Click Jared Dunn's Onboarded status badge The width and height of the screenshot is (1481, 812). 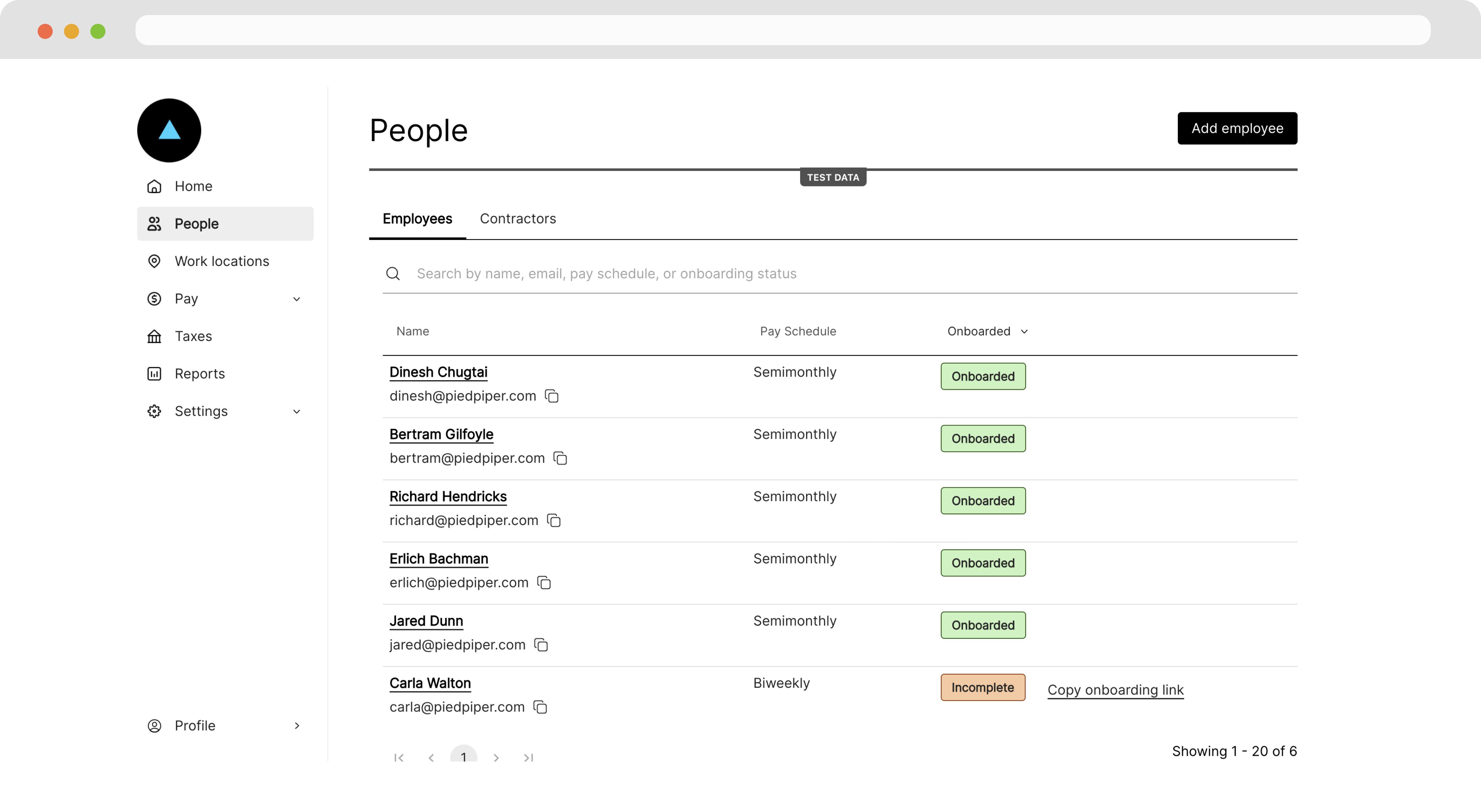[x=983, y=625]
